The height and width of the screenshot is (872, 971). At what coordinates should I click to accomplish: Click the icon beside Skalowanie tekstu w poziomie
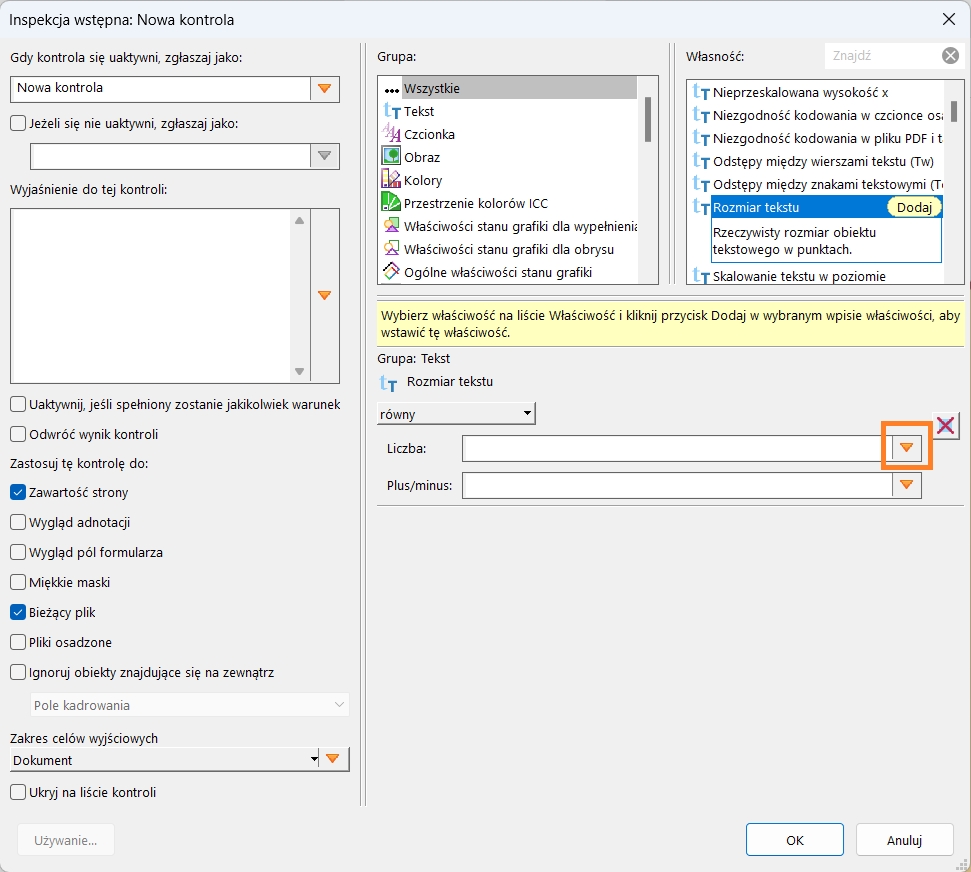pyautogui.click(x=701, y=276)
